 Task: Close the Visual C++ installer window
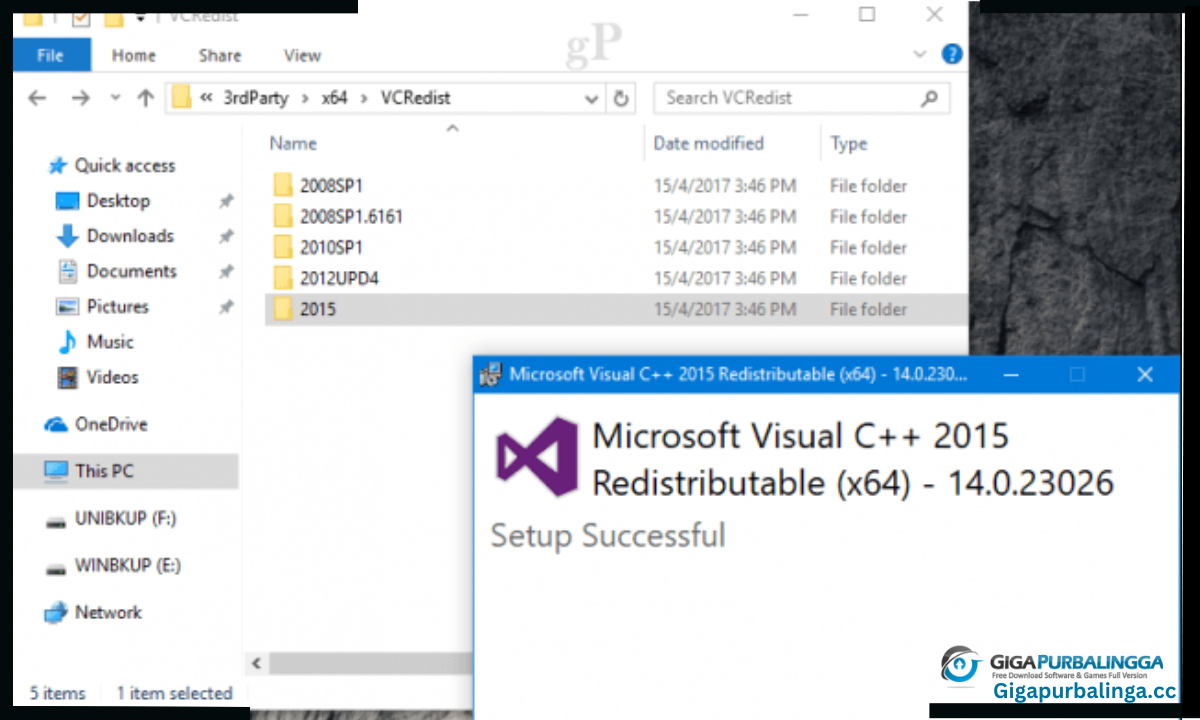tap(1146, 375)
